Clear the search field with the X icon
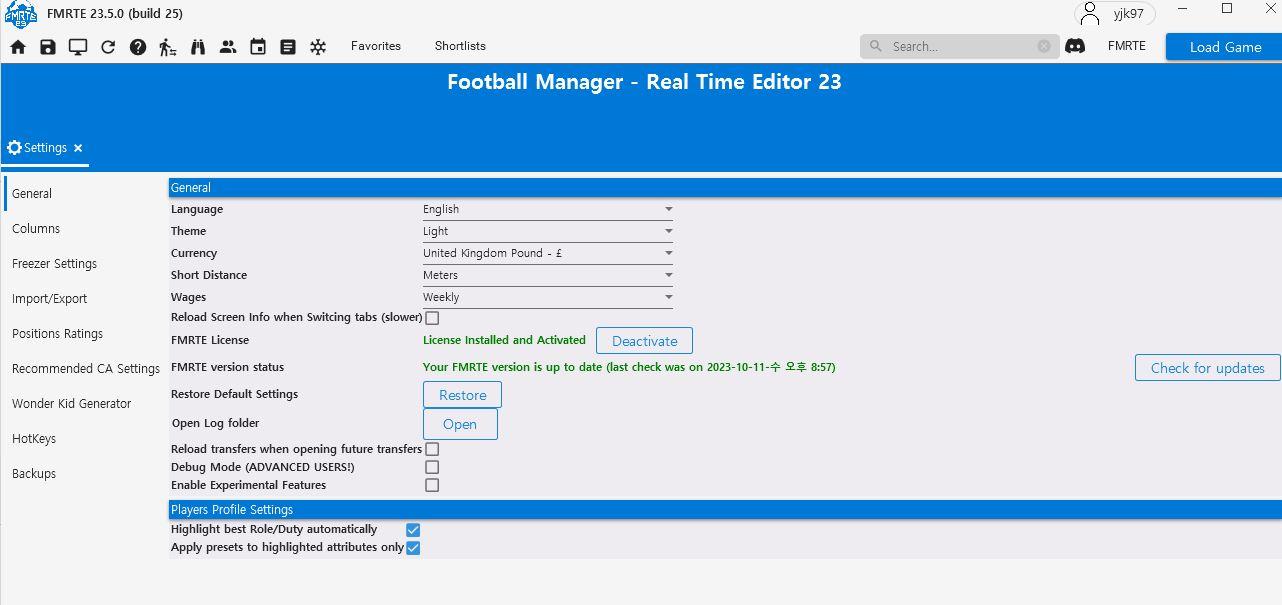Viewport: 1282px width, 605px height. [x=1044, y=46]
